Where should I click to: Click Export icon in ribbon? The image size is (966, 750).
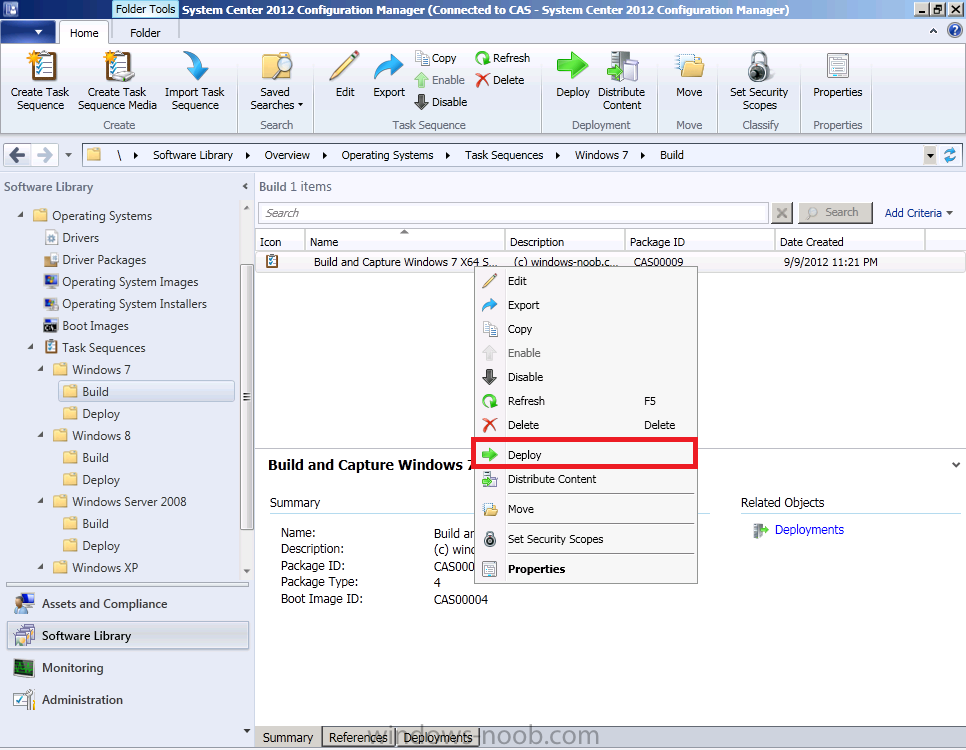click(x=389, y=67)
